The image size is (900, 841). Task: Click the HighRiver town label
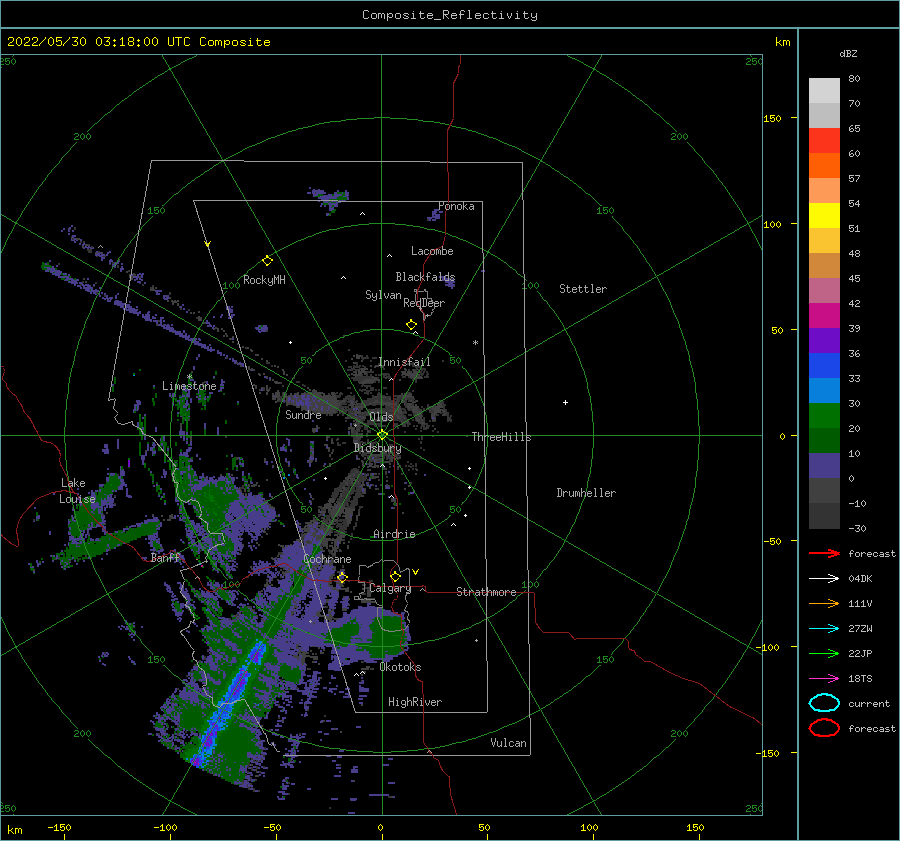point(415,702)
